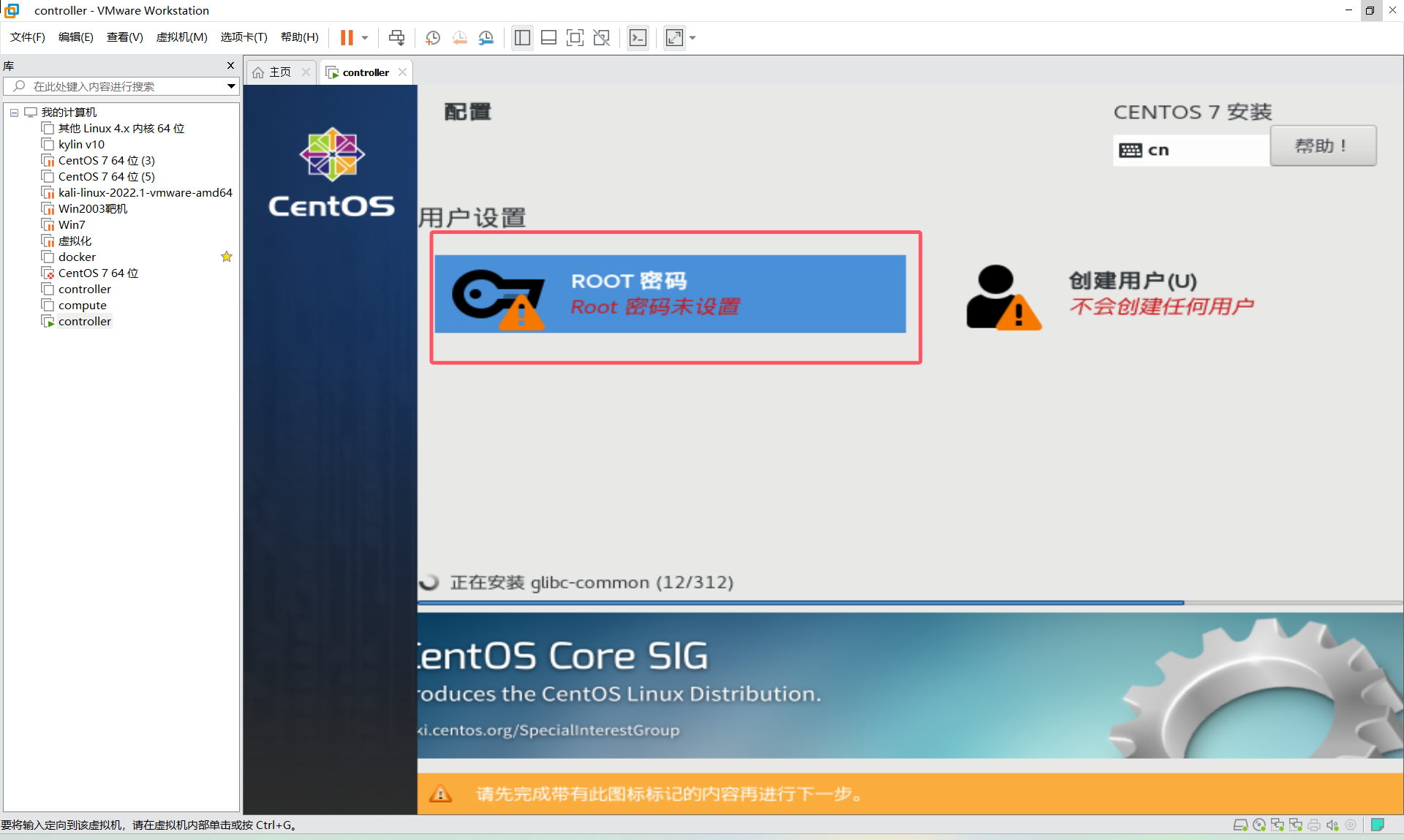Image resolution: width=1404 pixels, height=840 pixels.
Task: Click the CD/DVD device status bar icon
Action: [1259, 825]
